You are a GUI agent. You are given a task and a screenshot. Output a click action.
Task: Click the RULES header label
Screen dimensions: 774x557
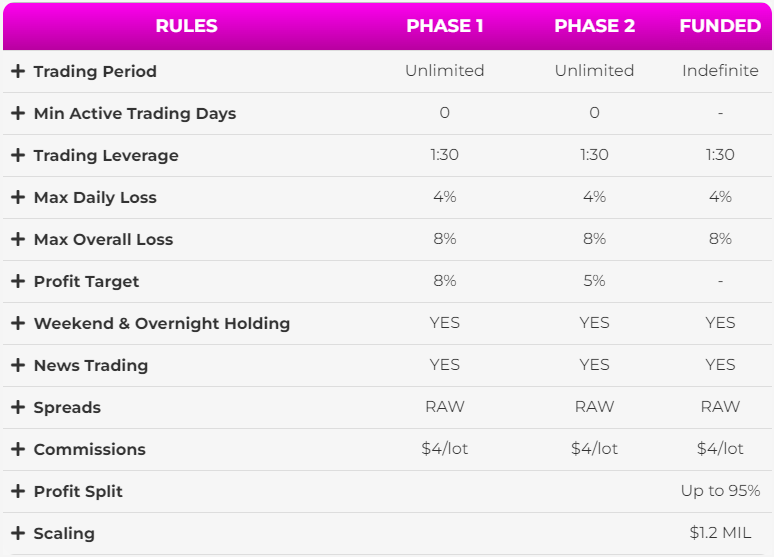(x=187, y=26)
